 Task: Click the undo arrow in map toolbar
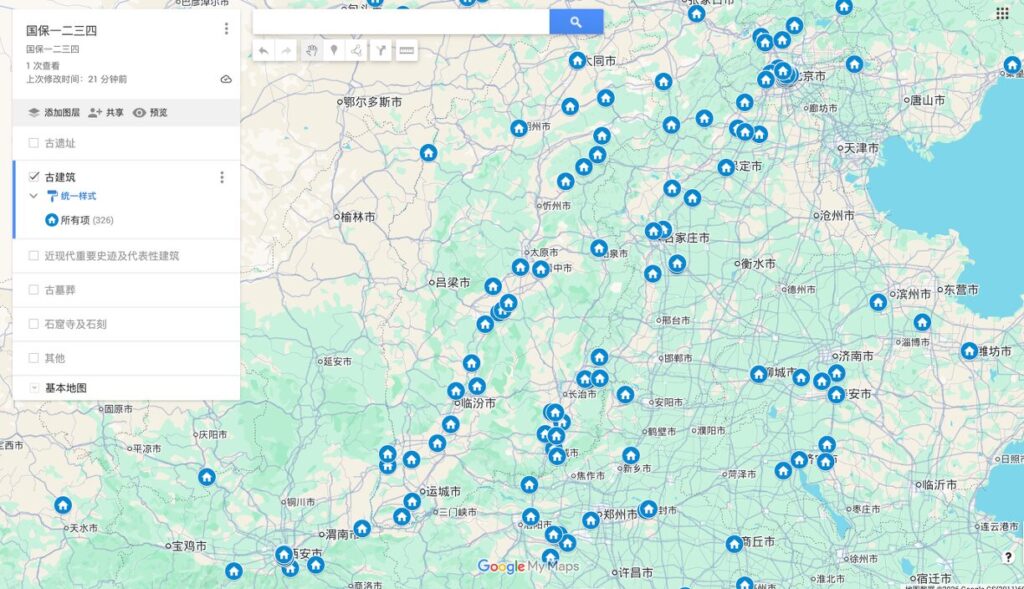point(263,50)
